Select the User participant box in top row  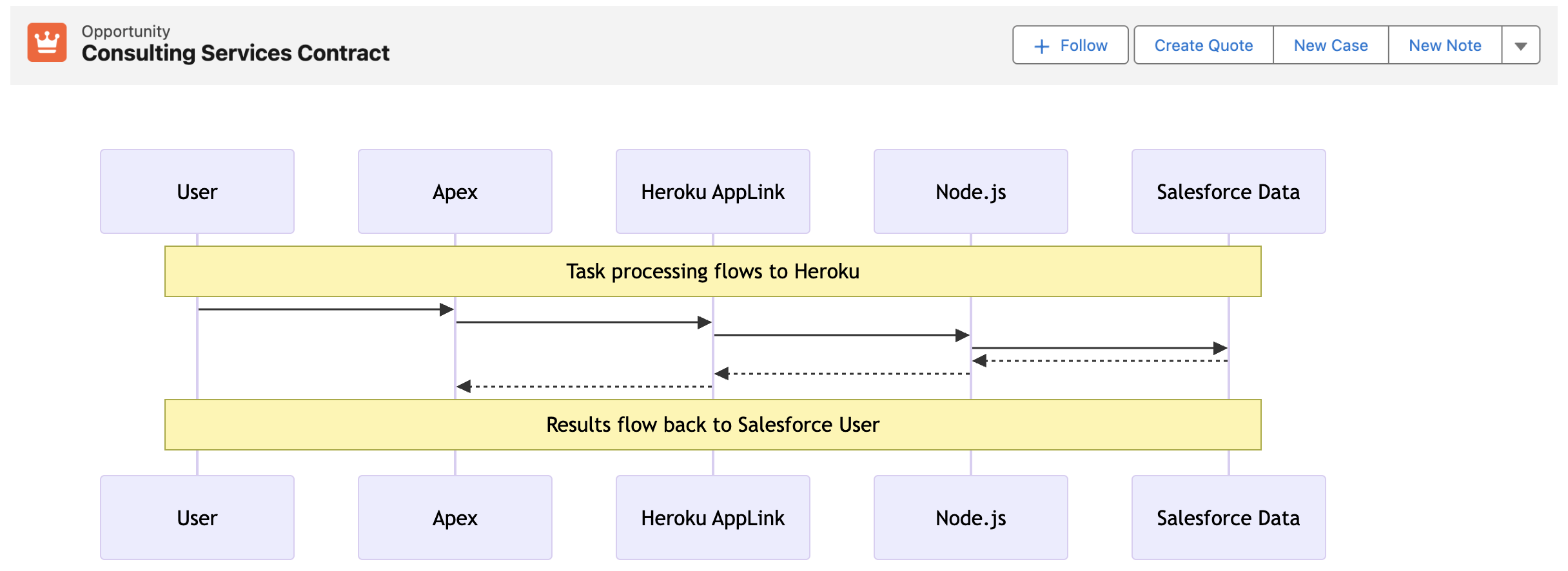tap(197, 191)
